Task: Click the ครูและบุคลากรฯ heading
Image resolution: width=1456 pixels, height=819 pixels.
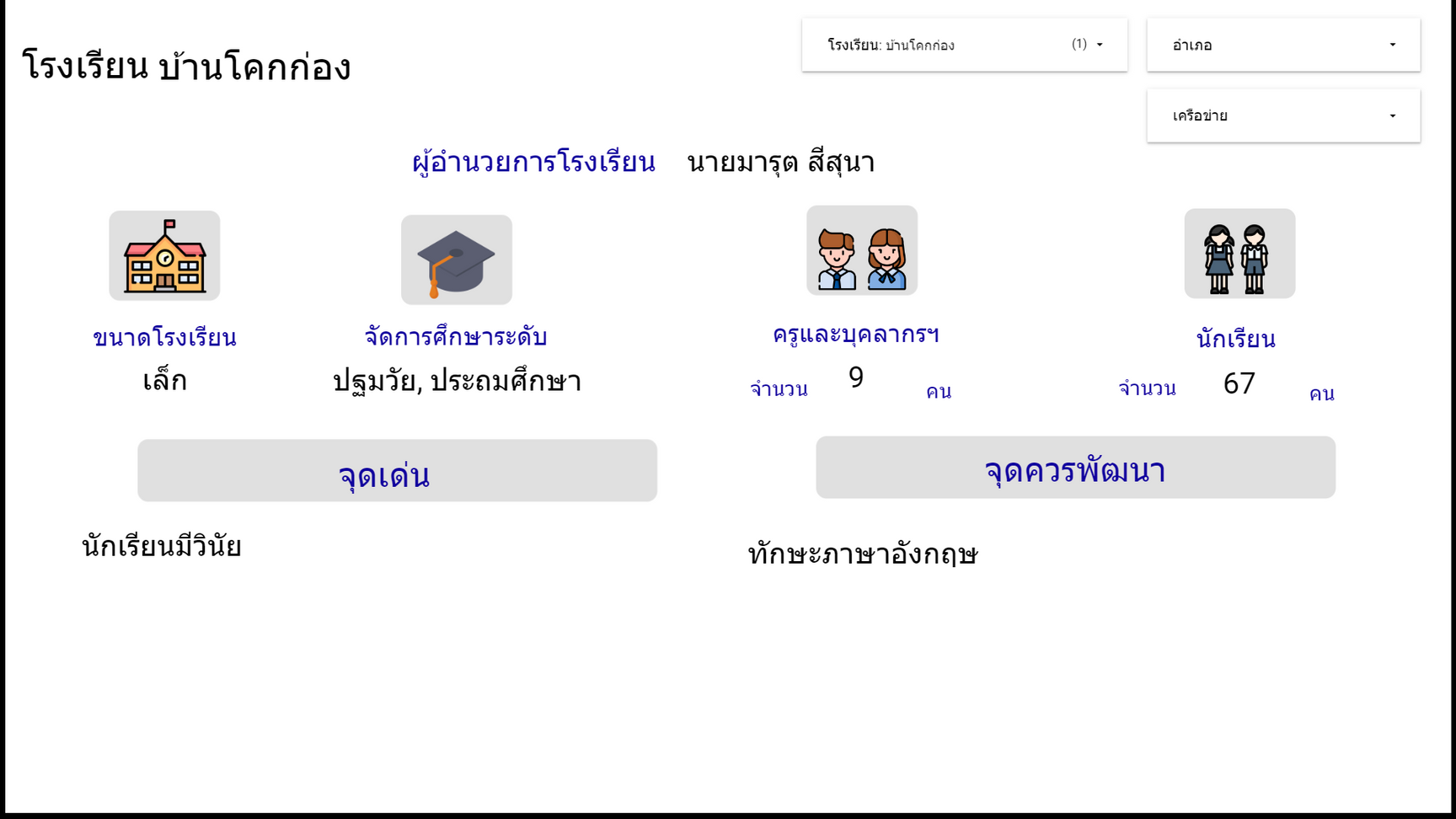Action: click(x=855, y=335)
